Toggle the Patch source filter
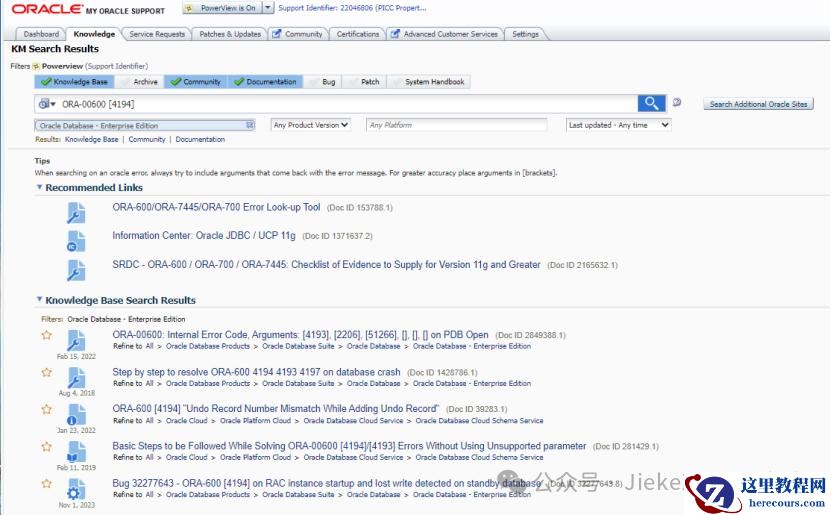Screen dimensions: 831x515 click(x=364, y=82)
